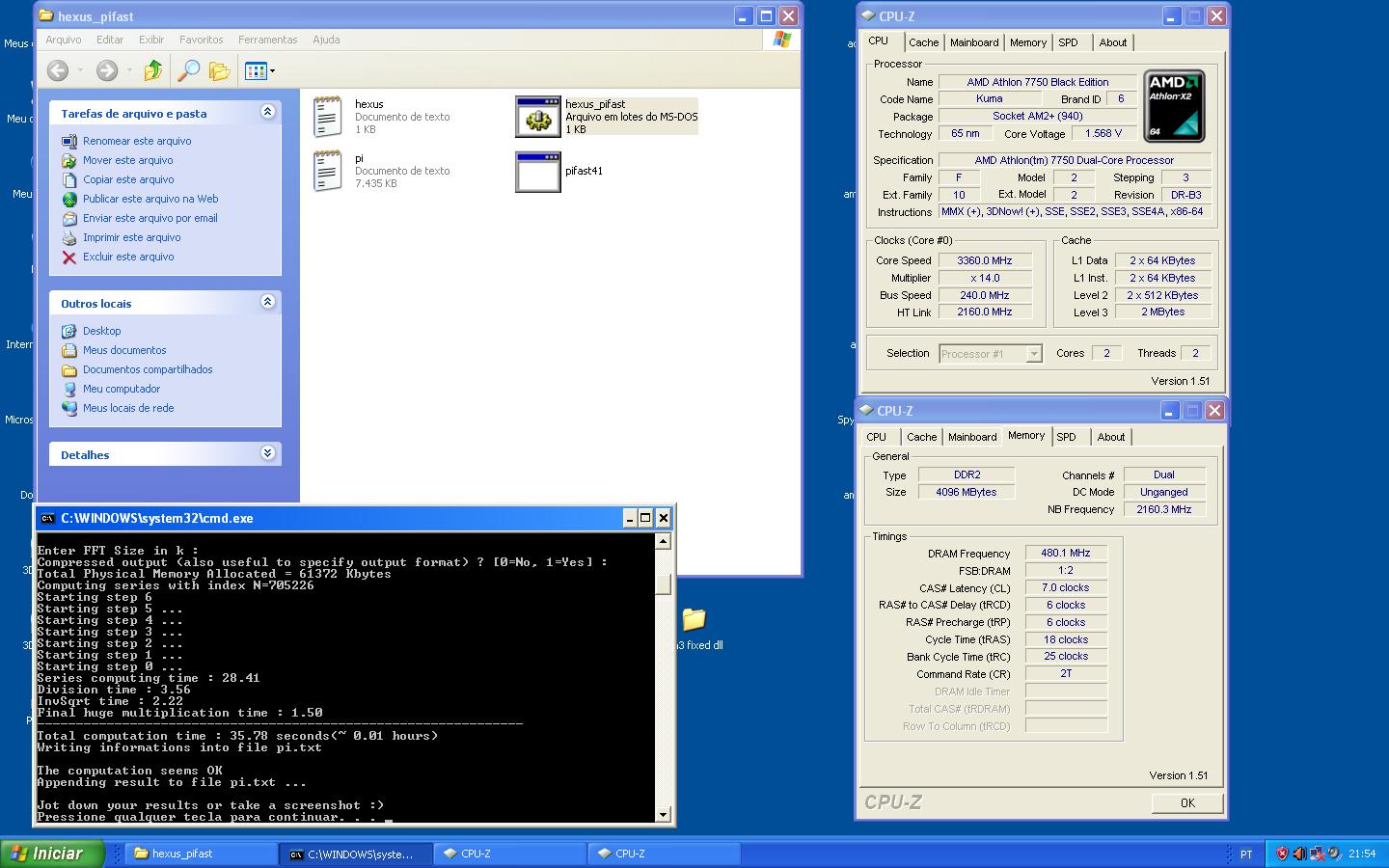Click cmd.exe scrollbar up arrow
This screenshot has height=868, width=1389.
[663, 541]
